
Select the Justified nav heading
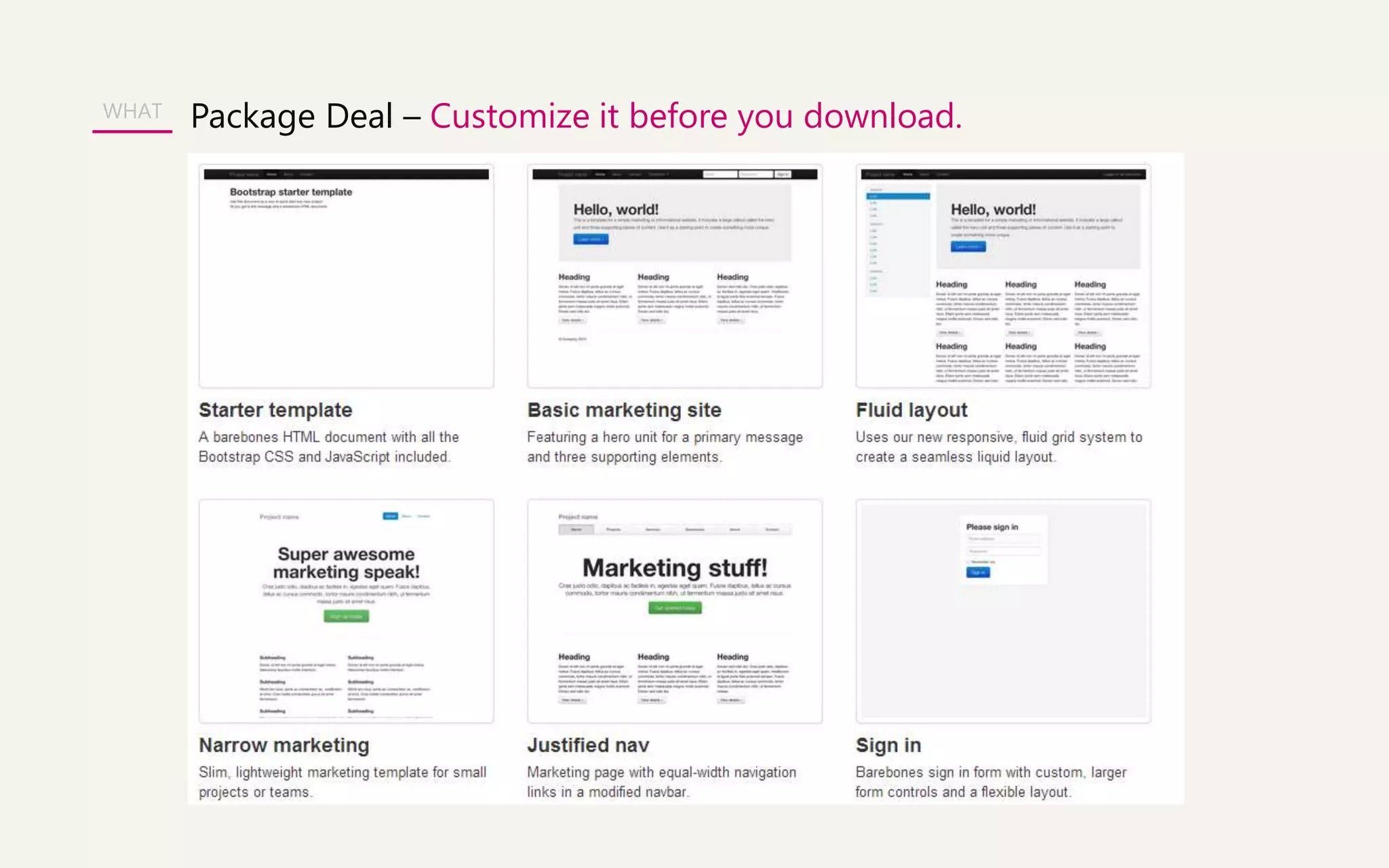click(x=588, y=745)
